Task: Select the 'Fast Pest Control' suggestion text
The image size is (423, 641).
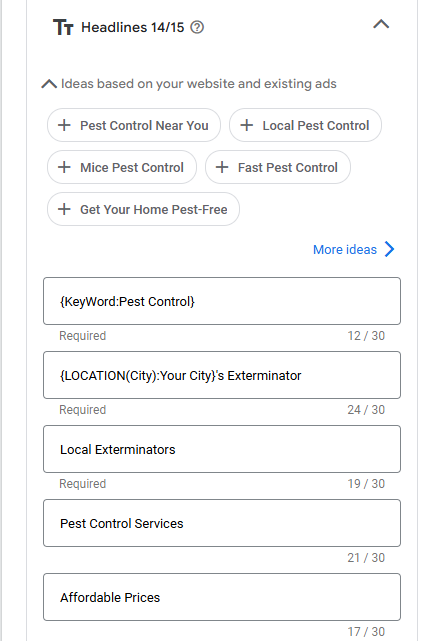Action: click(x=288, y=168)
